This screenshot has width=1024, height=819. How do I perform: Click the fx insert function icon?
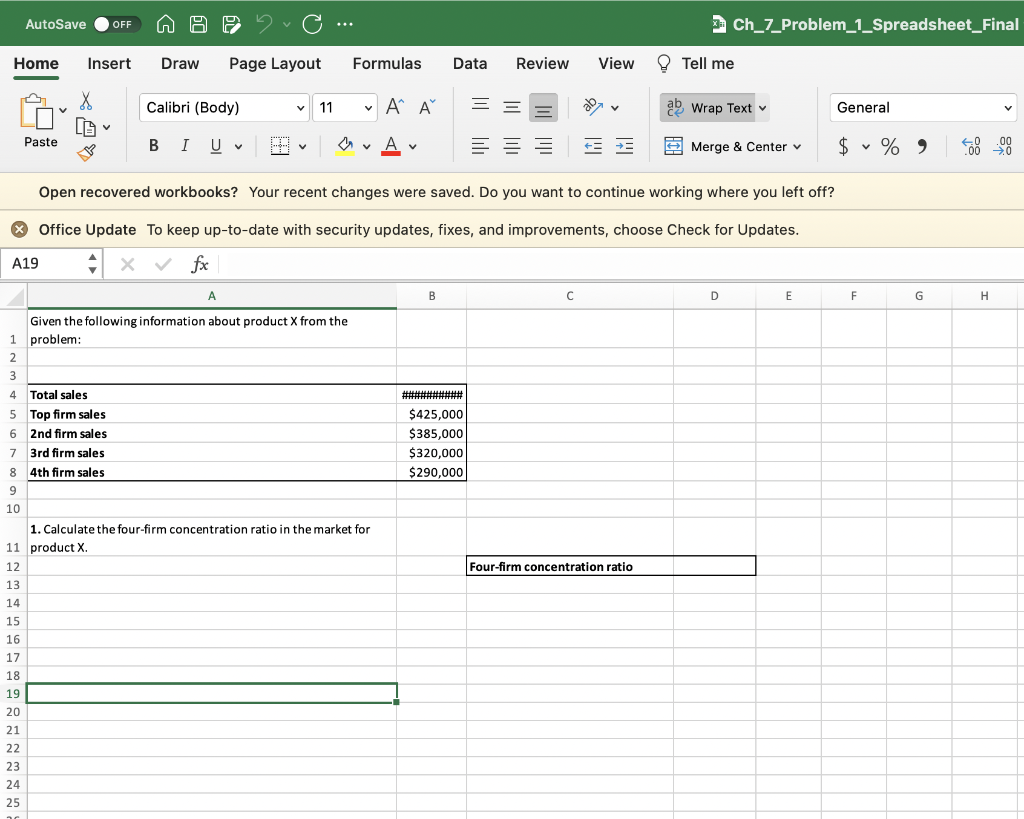199,264
